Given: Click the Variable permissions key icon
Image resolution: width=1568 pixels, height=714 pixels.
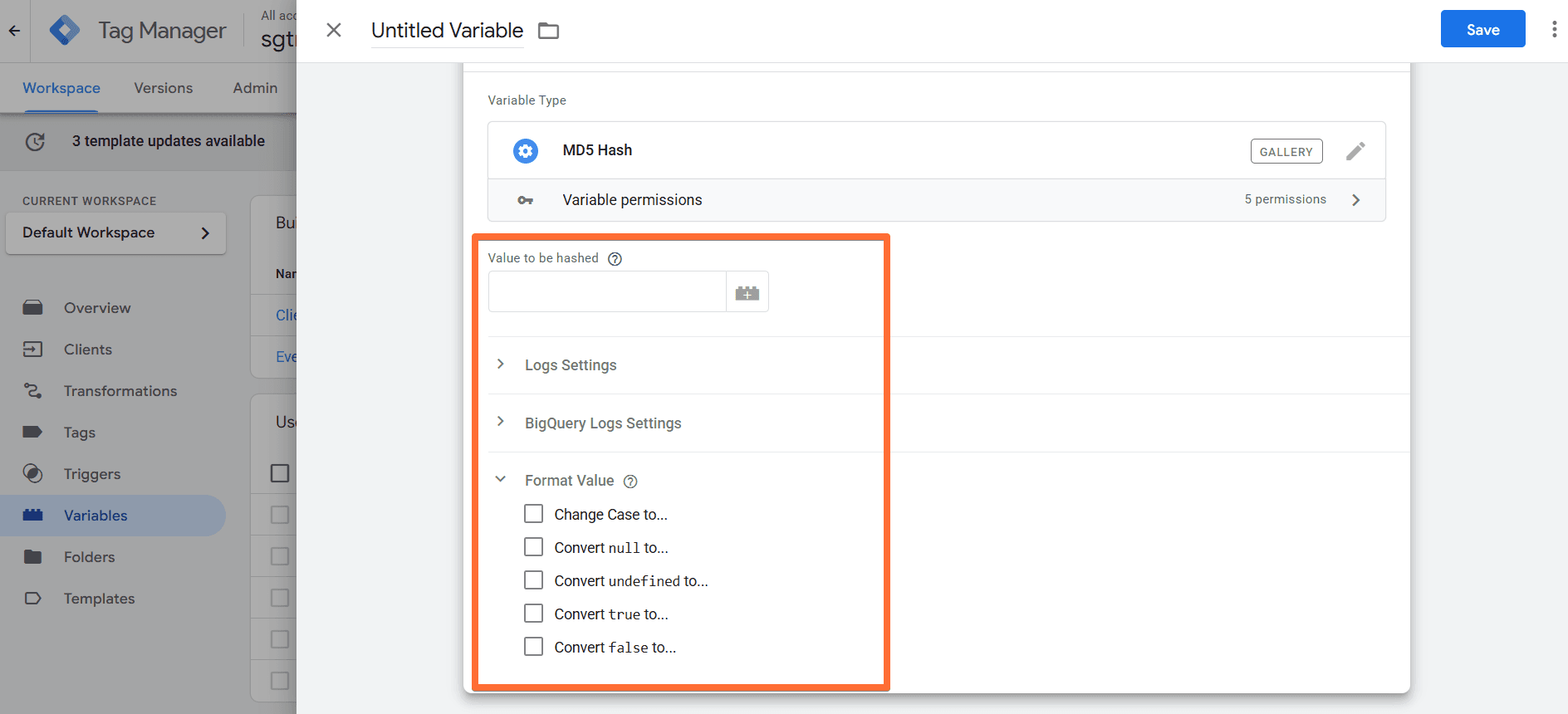Looking at the screenshot, I should coord(525,200).
